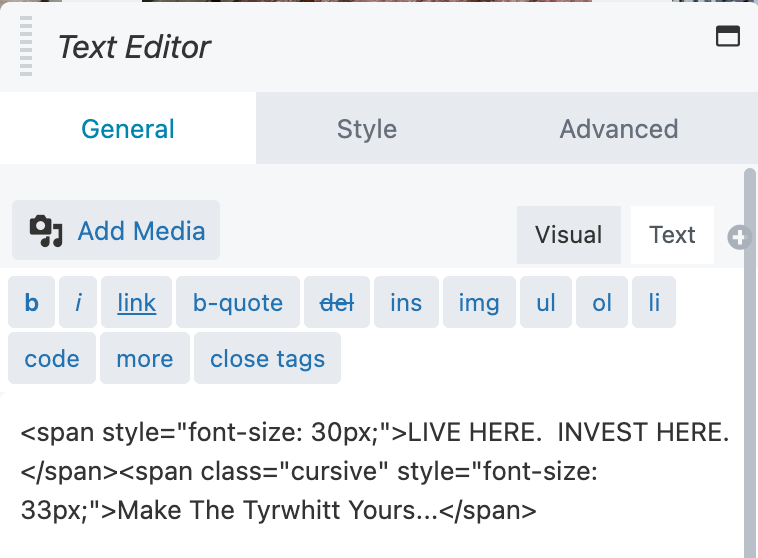Switch editor to Visual mode
The image size is (758, 558).
[x=568, y=235]
